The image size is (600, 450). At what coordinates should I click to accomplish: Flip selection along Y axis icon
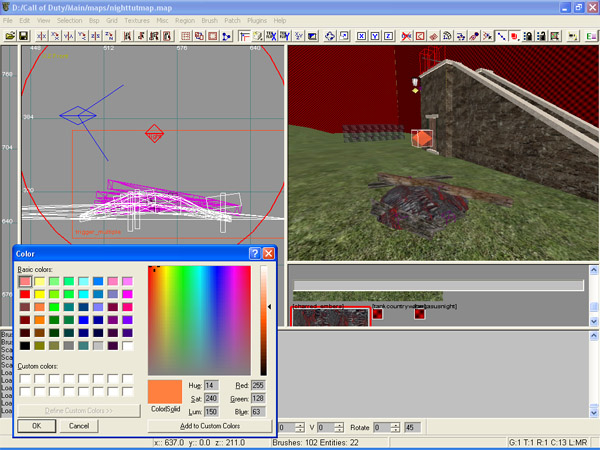click(68, 36)
